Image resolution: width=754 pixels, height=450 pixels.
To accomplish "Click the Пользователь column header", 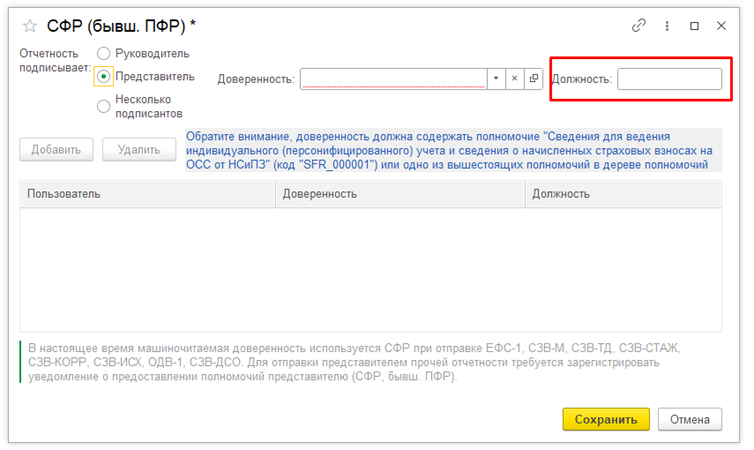I will 147,194.
